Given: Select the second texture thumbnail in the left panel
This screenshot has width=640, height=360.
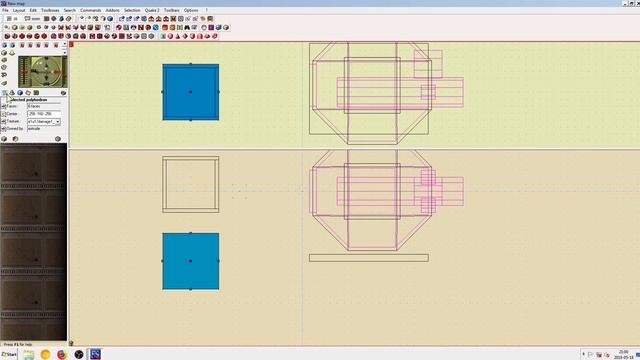Looking at the screenshot, I should coord(33,208).
